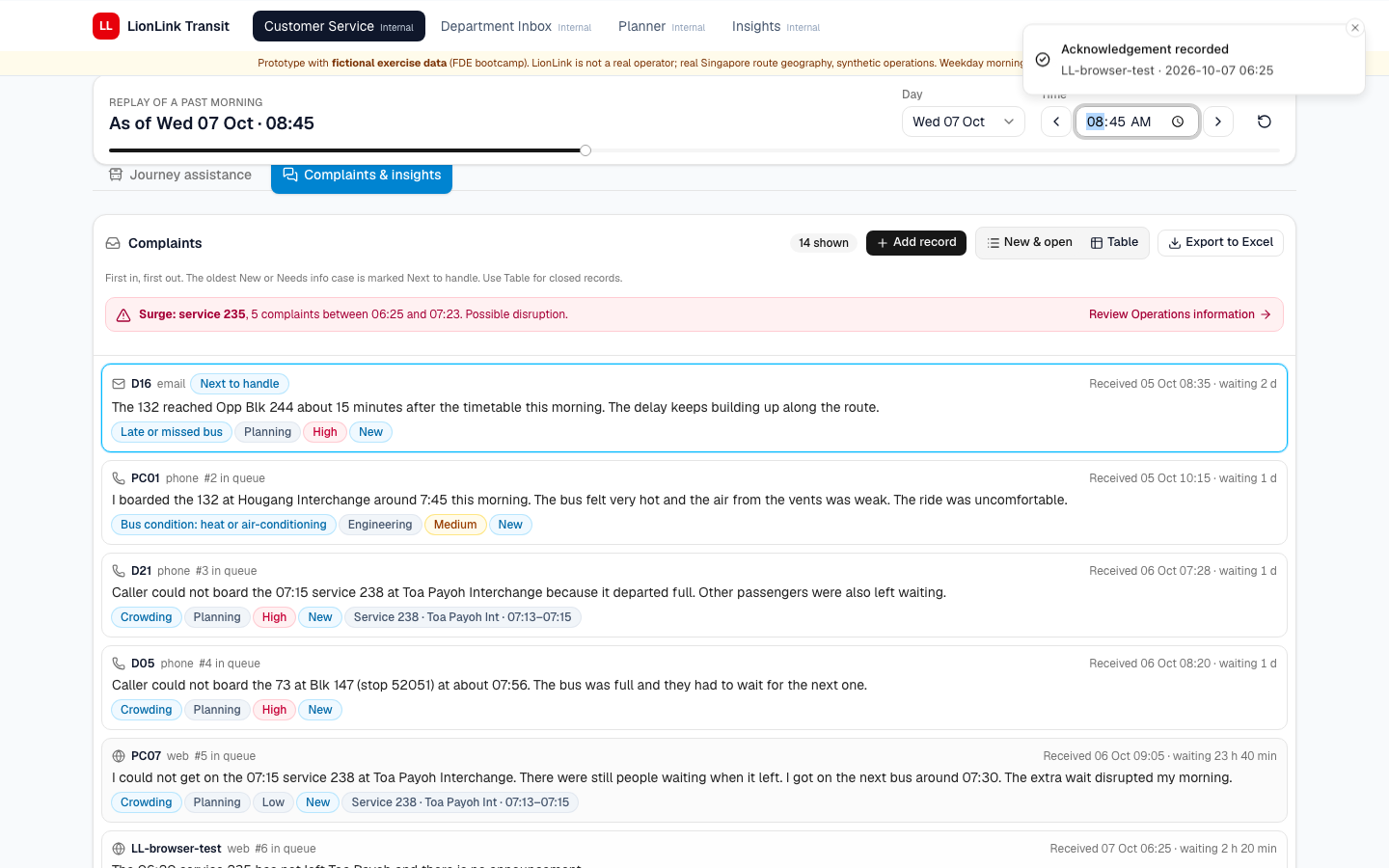Click the Late or missed bus tag

tap(172, 432)
